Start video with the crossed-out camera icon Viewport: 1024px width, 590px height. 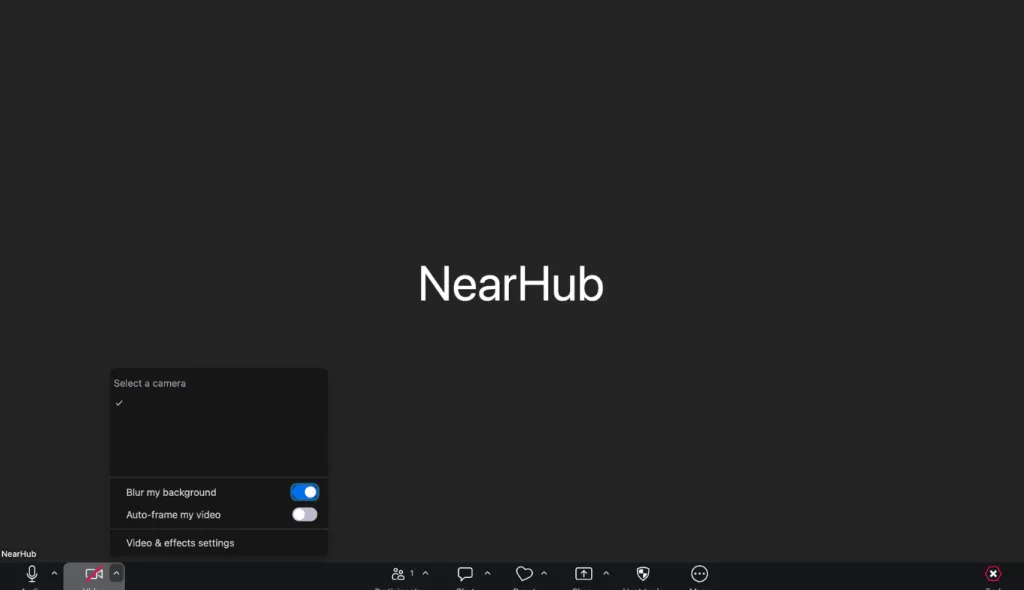pyautogui.click(x=94, y=574)
